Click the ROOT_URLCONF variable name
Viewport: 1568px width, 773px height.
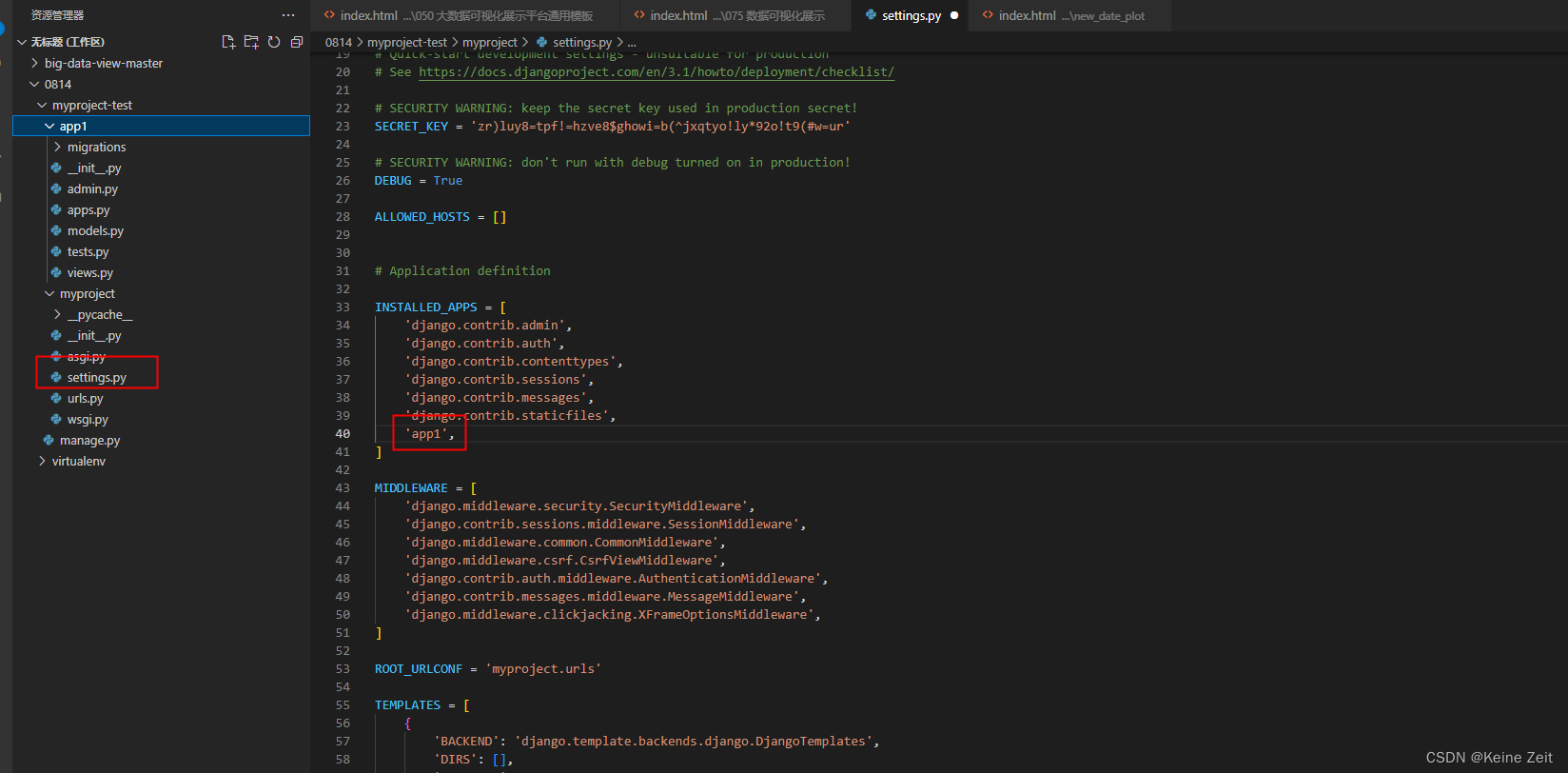click(419, 668)
